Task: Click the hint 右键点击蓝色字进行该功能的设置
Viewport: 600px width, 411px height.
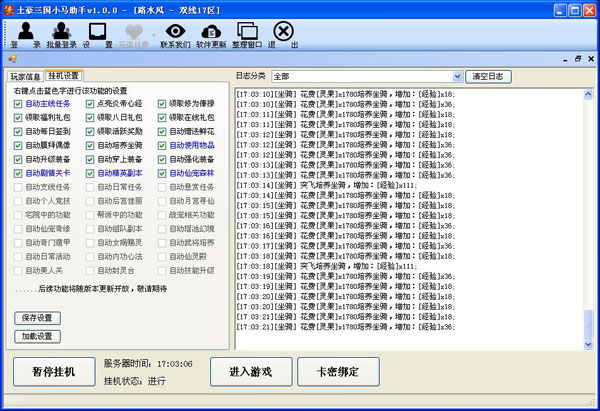Action: coord(70,91)
